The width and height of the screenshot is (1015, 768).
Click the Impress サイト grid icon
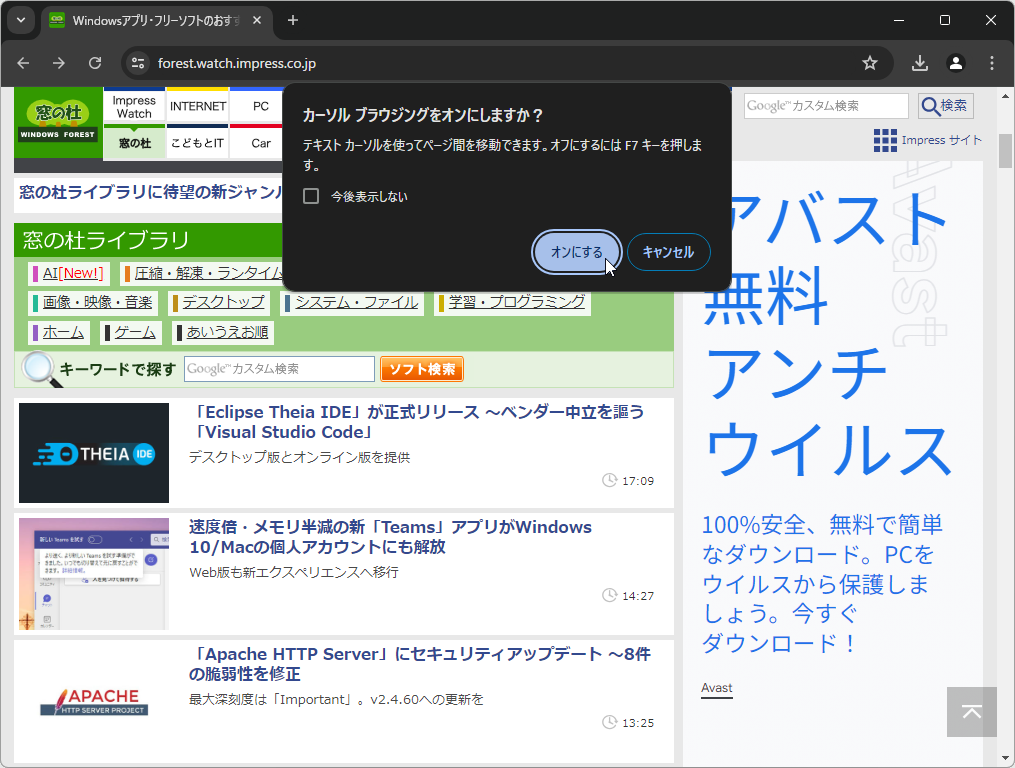click(884, 140)
